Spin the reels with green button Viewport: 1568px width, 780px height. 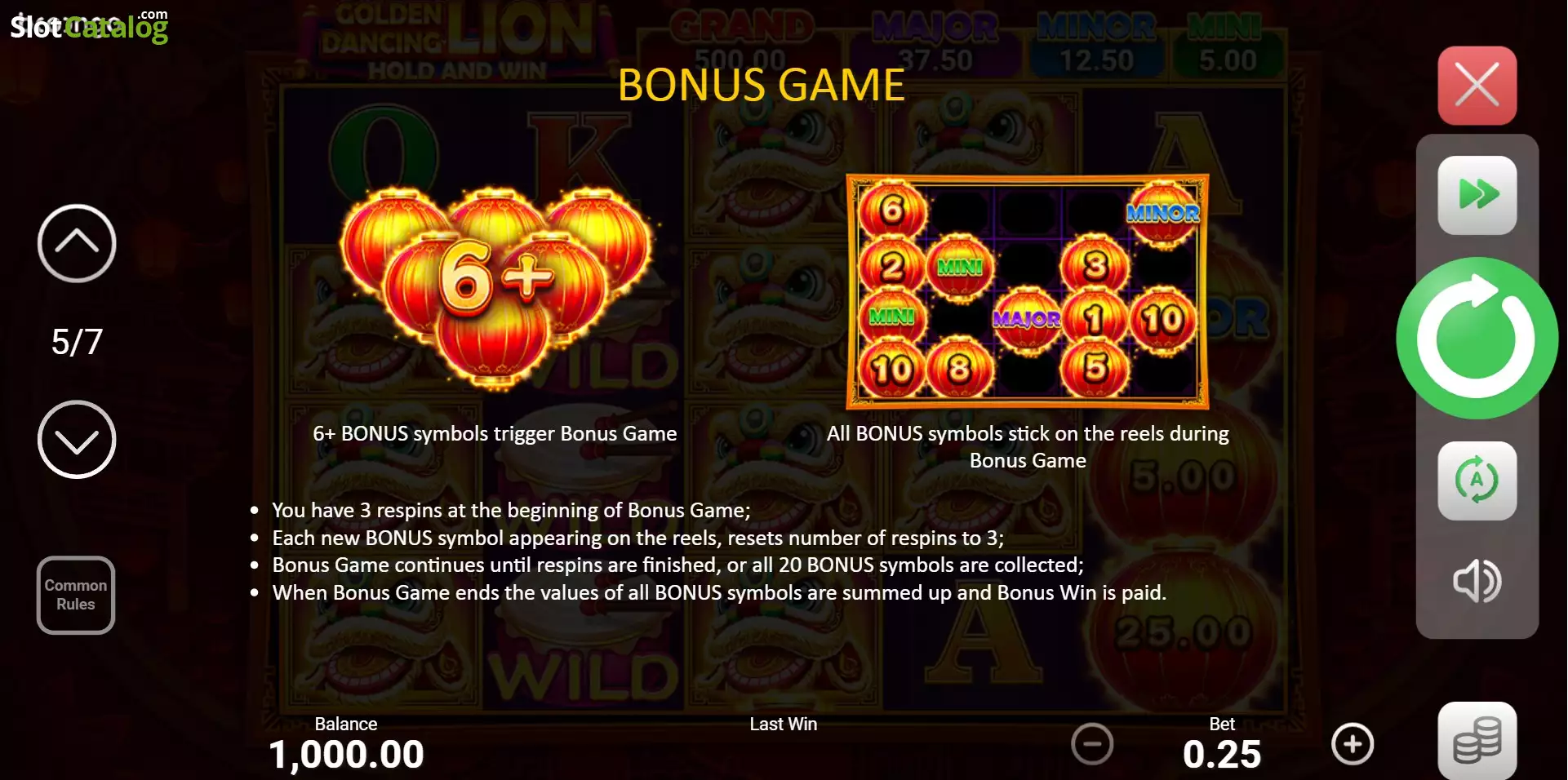coord(1477,338)
